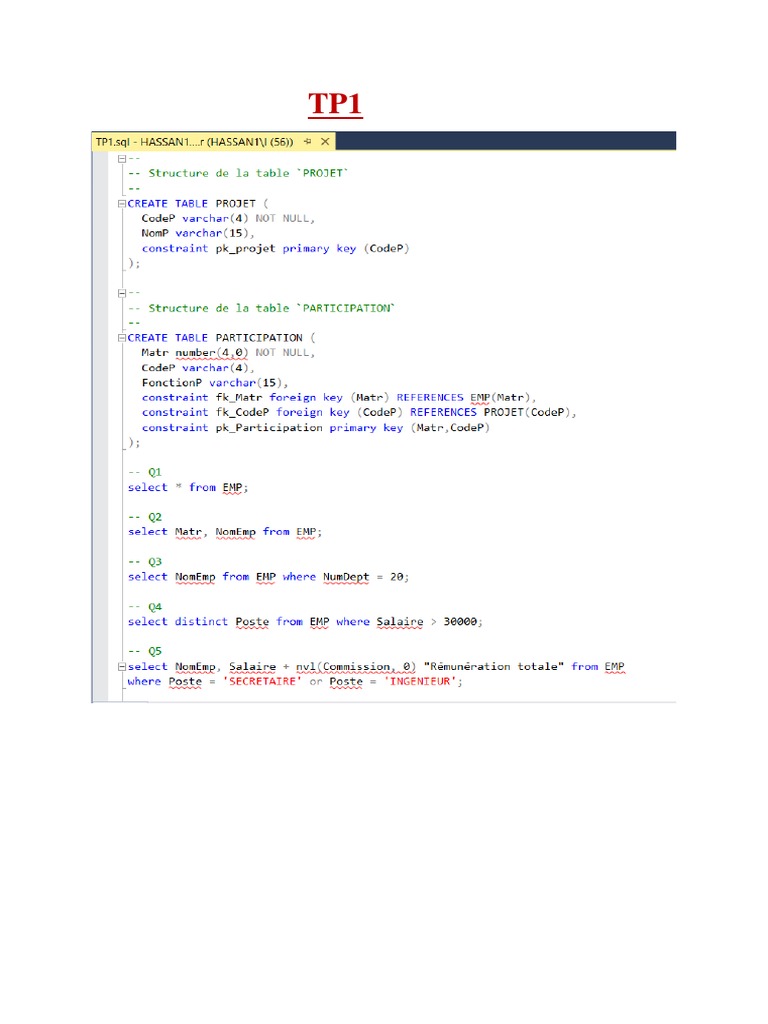
Task: Click the '-- Q3' comment
Action: click(145, 562)
